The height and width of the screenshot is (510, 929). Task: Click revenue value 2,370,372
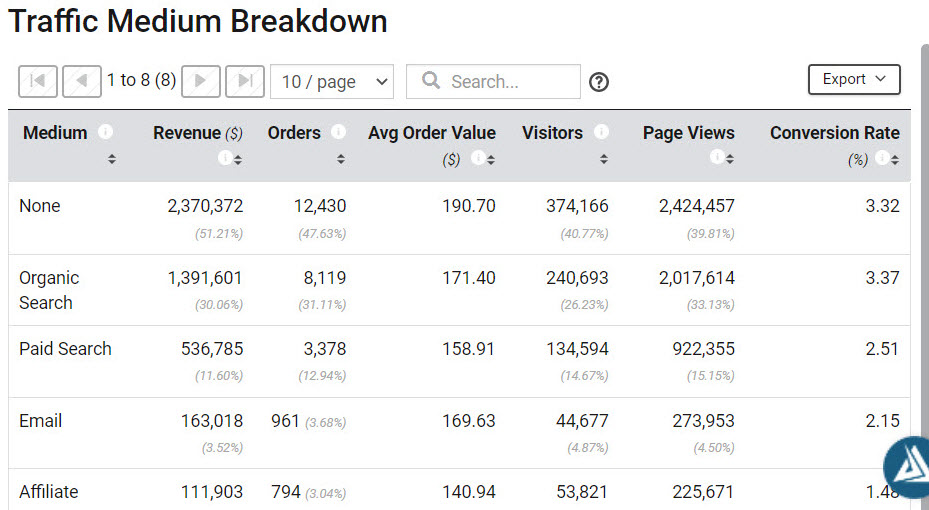pos(205,206)
